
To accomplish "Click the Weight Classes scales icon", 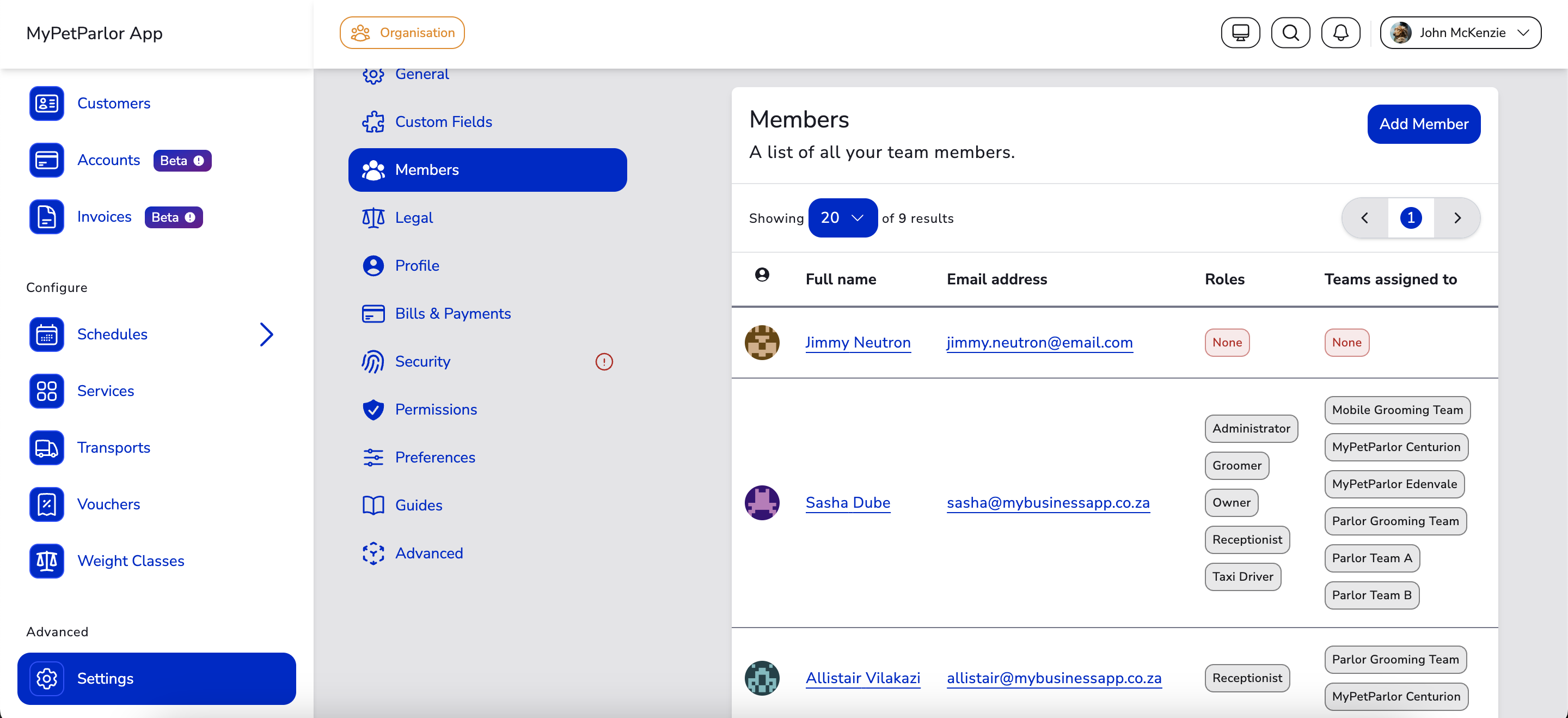I will 46,561.
